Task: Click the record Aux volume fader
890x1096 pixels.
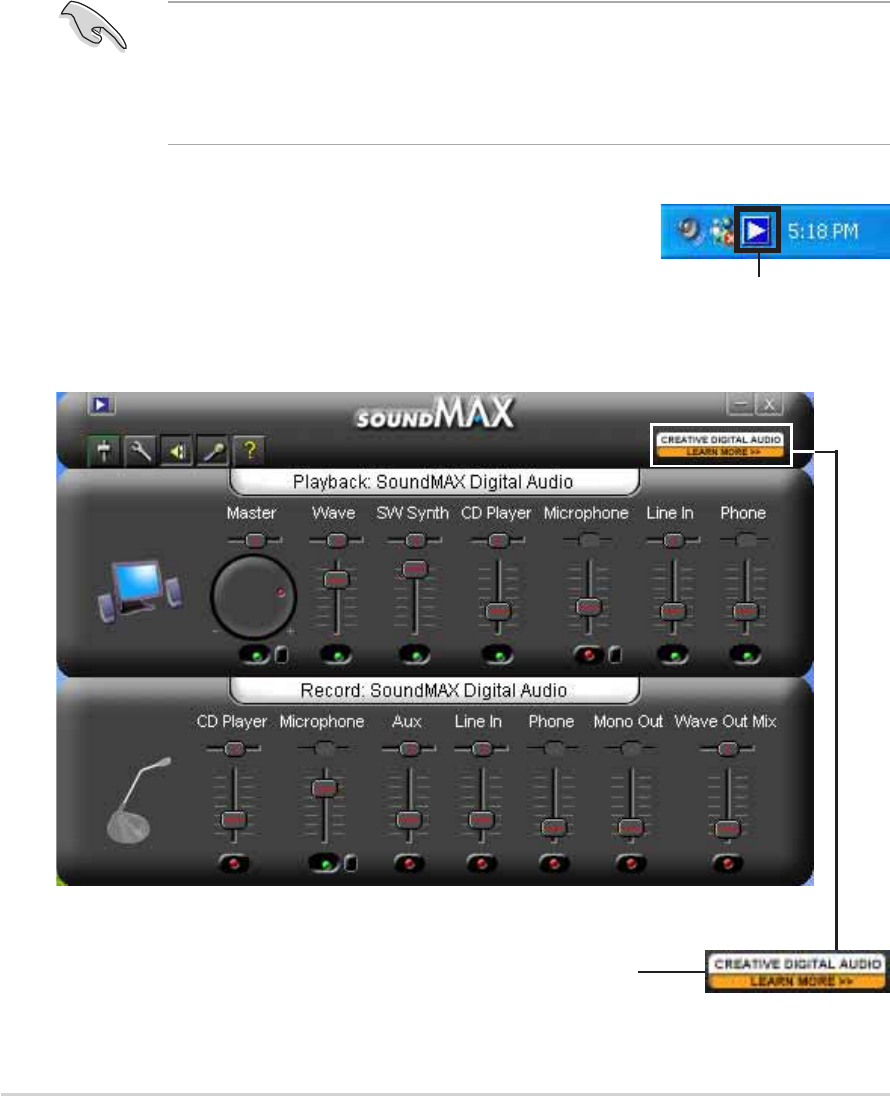Action: (x=408, y=819)
